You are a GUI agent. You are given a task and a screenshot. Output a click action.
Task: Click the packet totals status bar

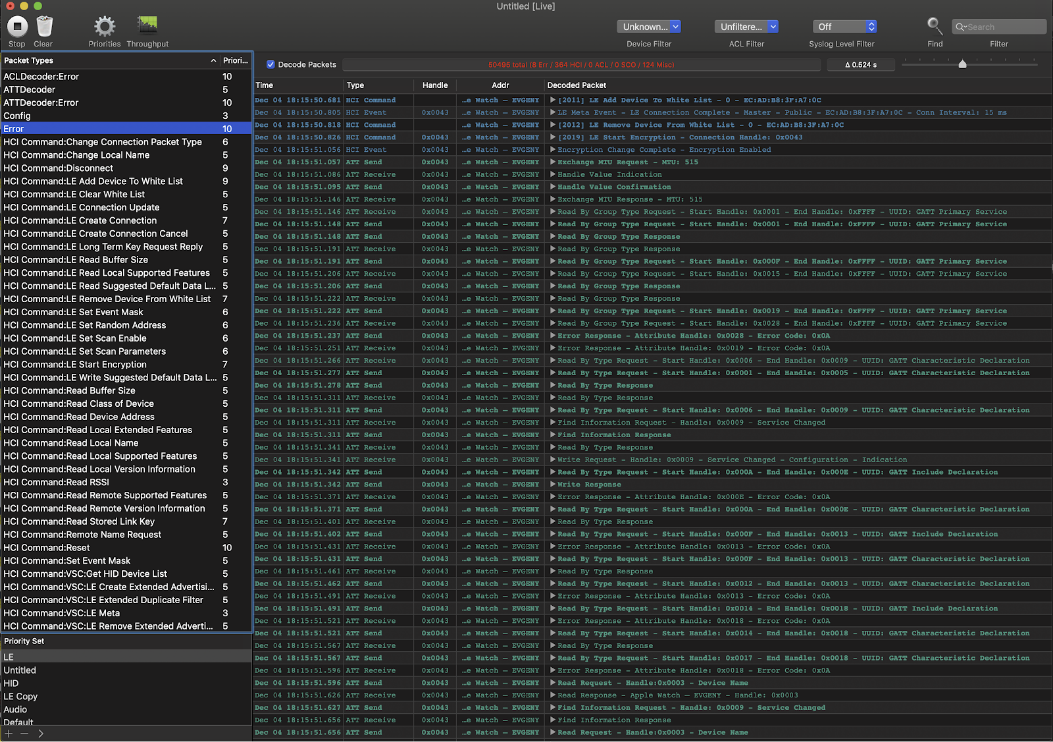[x=582, y=65]
